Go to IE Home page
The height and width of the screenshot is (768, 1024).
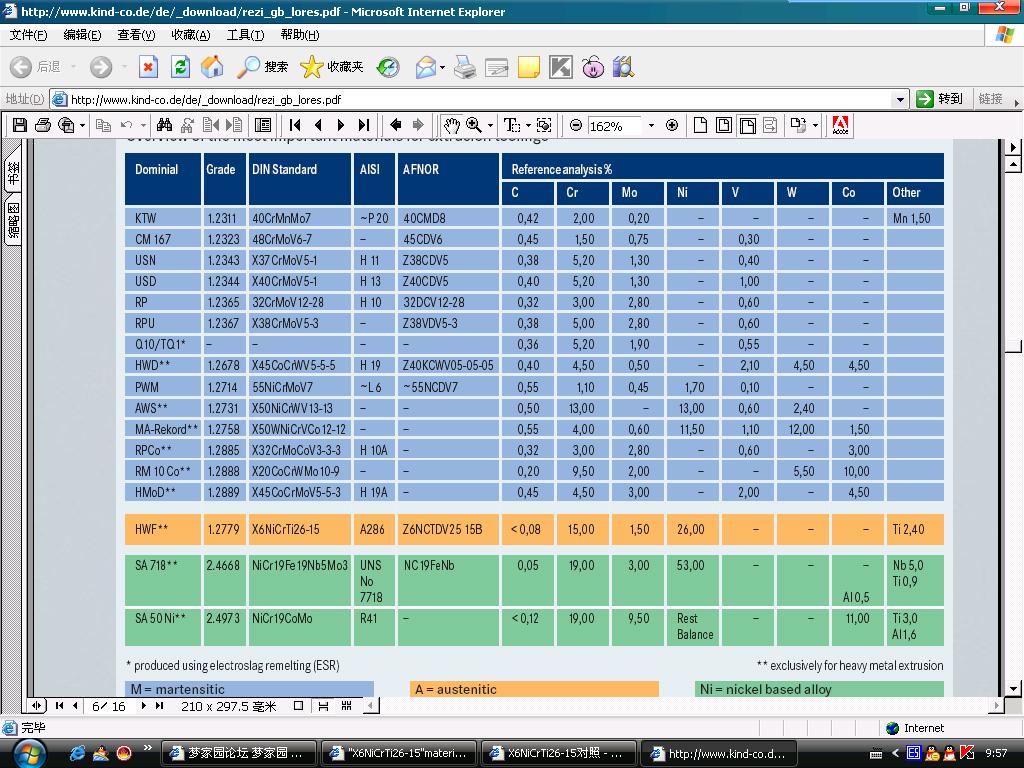point(212,67)
